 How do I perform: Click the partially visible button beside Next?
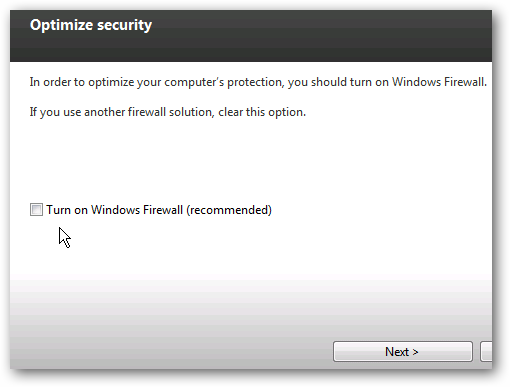pyautogui.click(x=486, y=352)
